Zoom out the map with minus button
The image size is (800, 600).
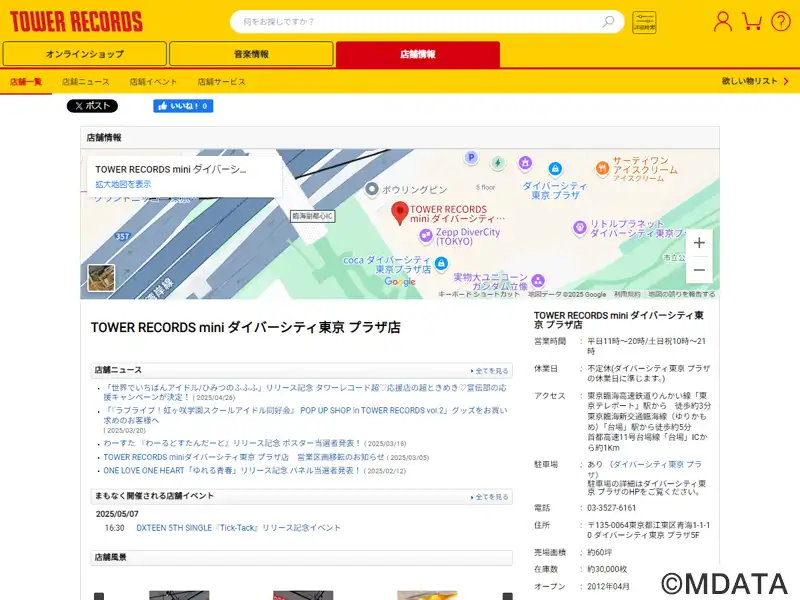699,269
